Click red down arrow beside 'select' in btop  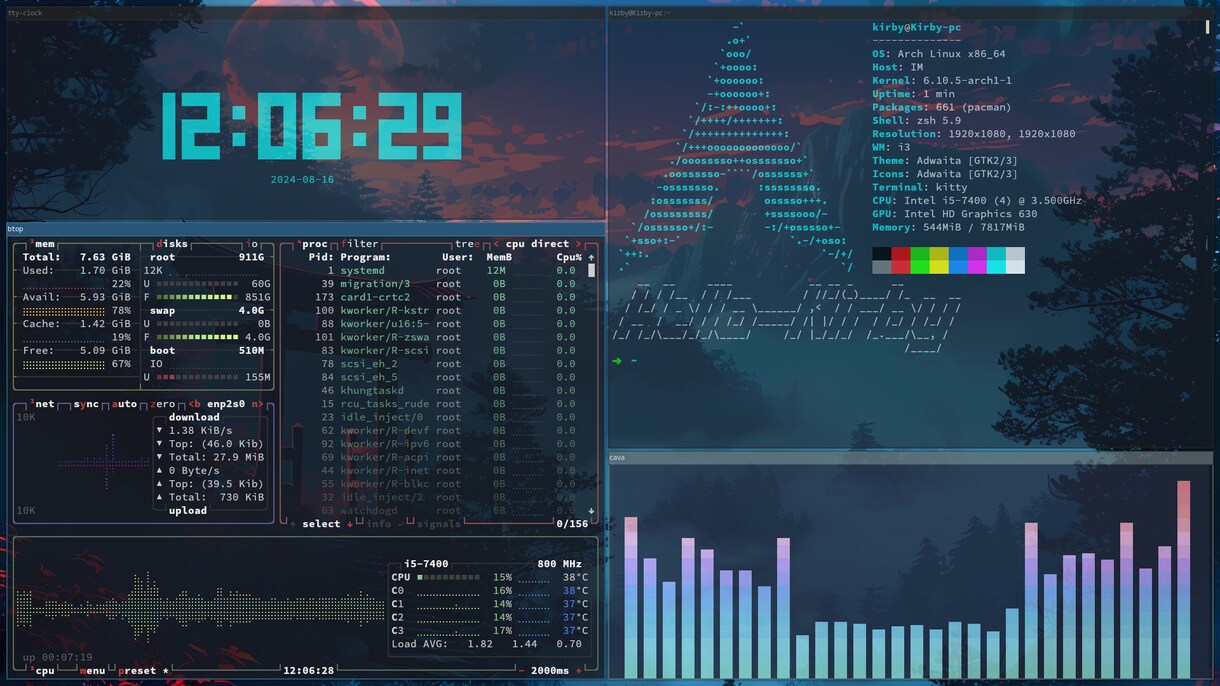349,524
